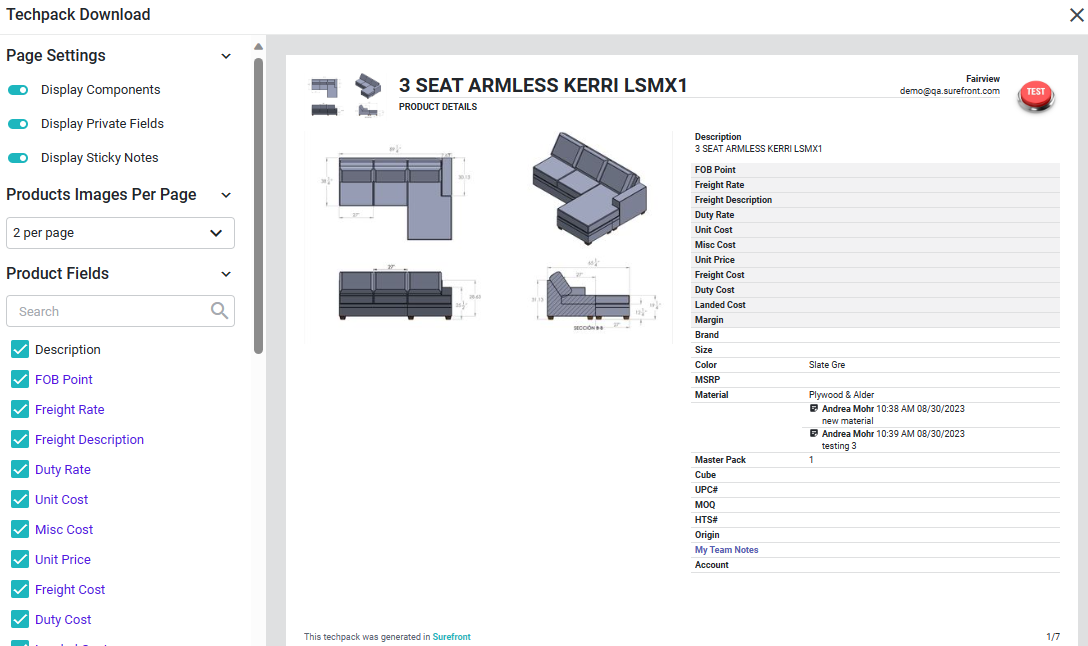
Task: Uncheck the FOB Point checkbox
Action: point(20,379)
